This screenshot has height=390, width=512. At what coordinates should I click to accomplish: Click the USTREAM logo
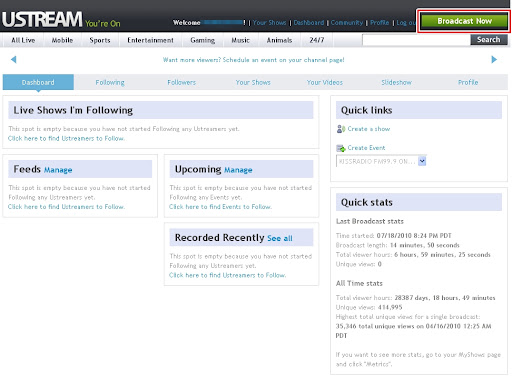[x=42, y=19]
